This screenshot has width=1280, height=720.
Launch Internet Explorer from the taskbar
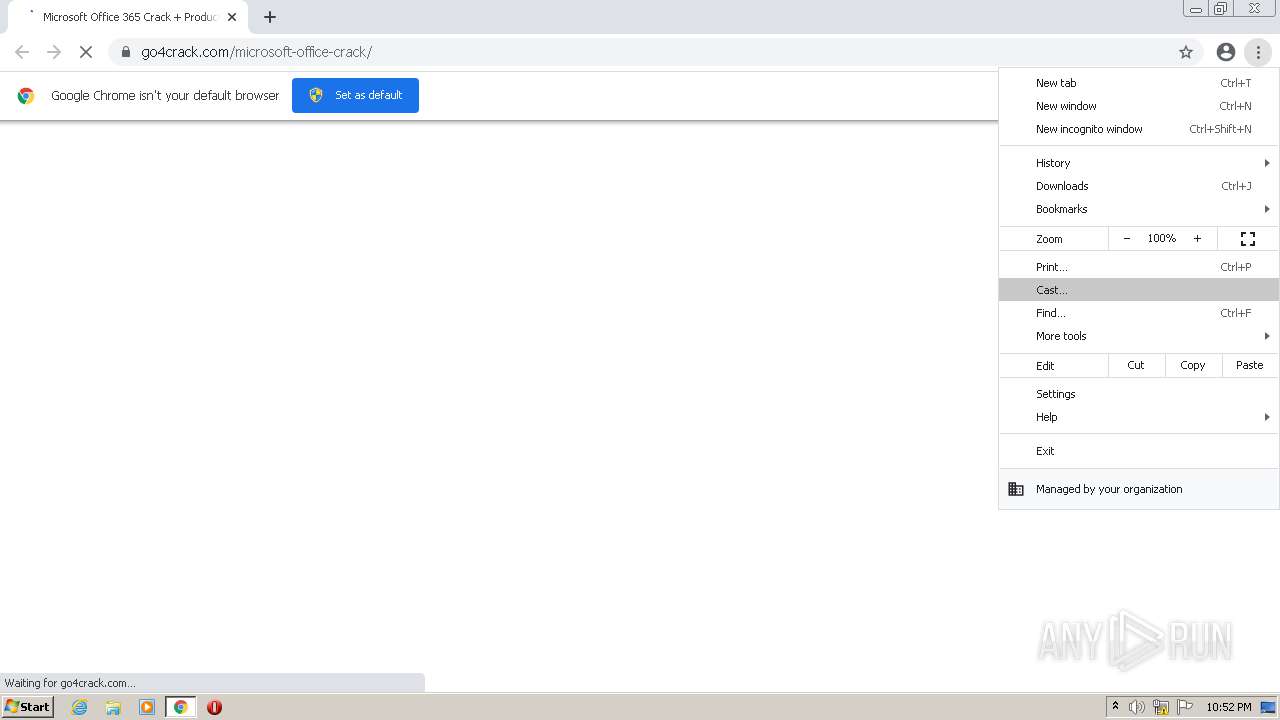pyautogui.click(x=80, y=707)
